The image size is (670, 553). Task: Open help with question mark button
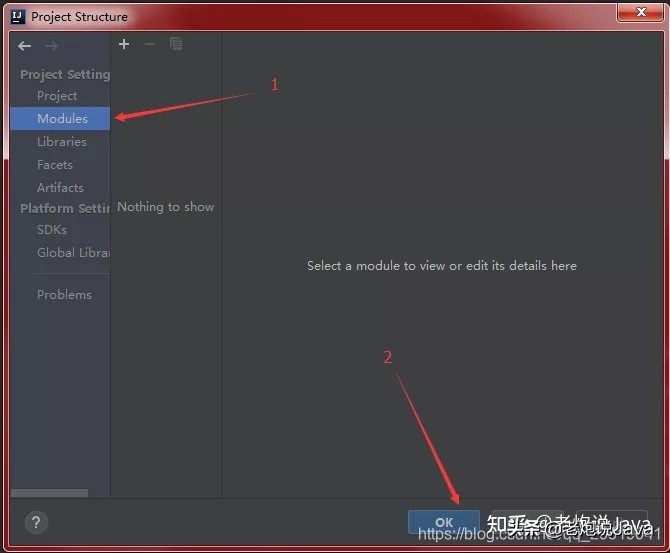point(36,522)
